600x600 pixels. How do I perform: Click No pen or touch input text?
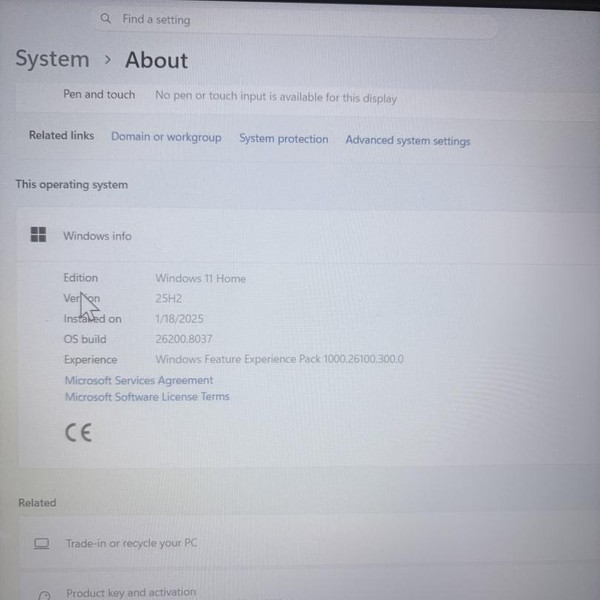click(276, 97)
